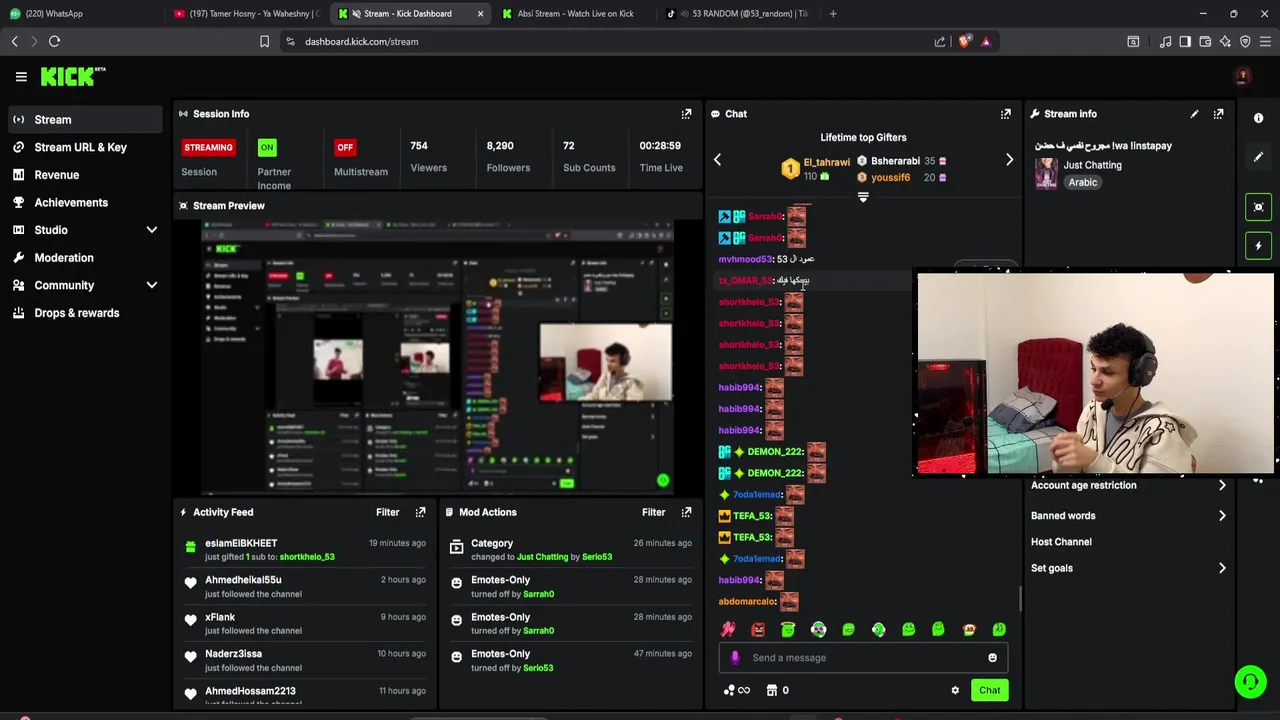1280x720 pixels.
Task: Toggle the right rail lightning quick-actions button
Action: [x=1258, y=246]
